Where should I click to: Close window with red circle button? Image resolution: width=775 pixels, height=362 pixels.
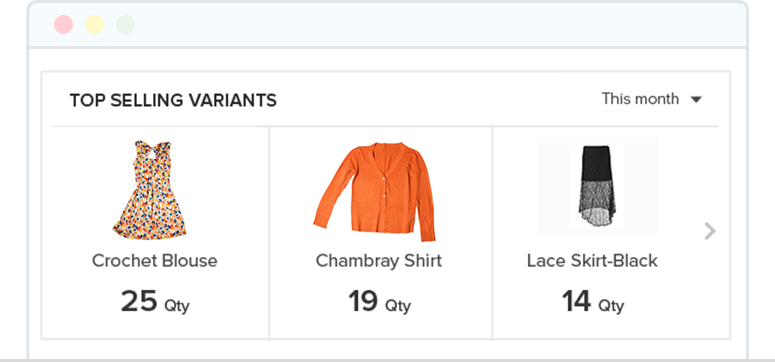(x=63, y=25)
